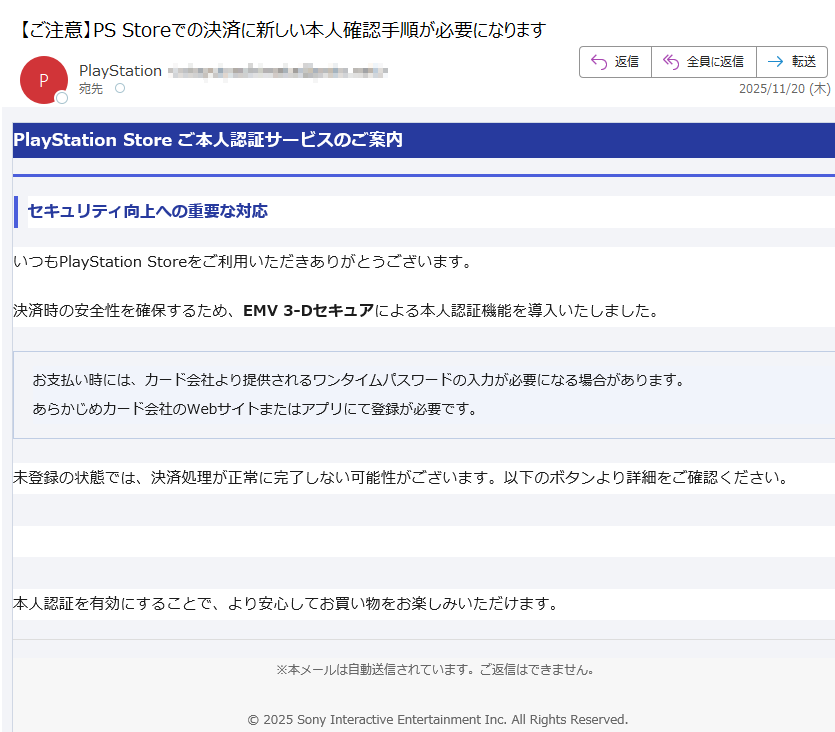Image resolution: width=835 pixels, height=732 pixels.
Task: Click the セキュリティ向上への重要な対応 heading
Action: pyautogui.click(x=147, y=211)
